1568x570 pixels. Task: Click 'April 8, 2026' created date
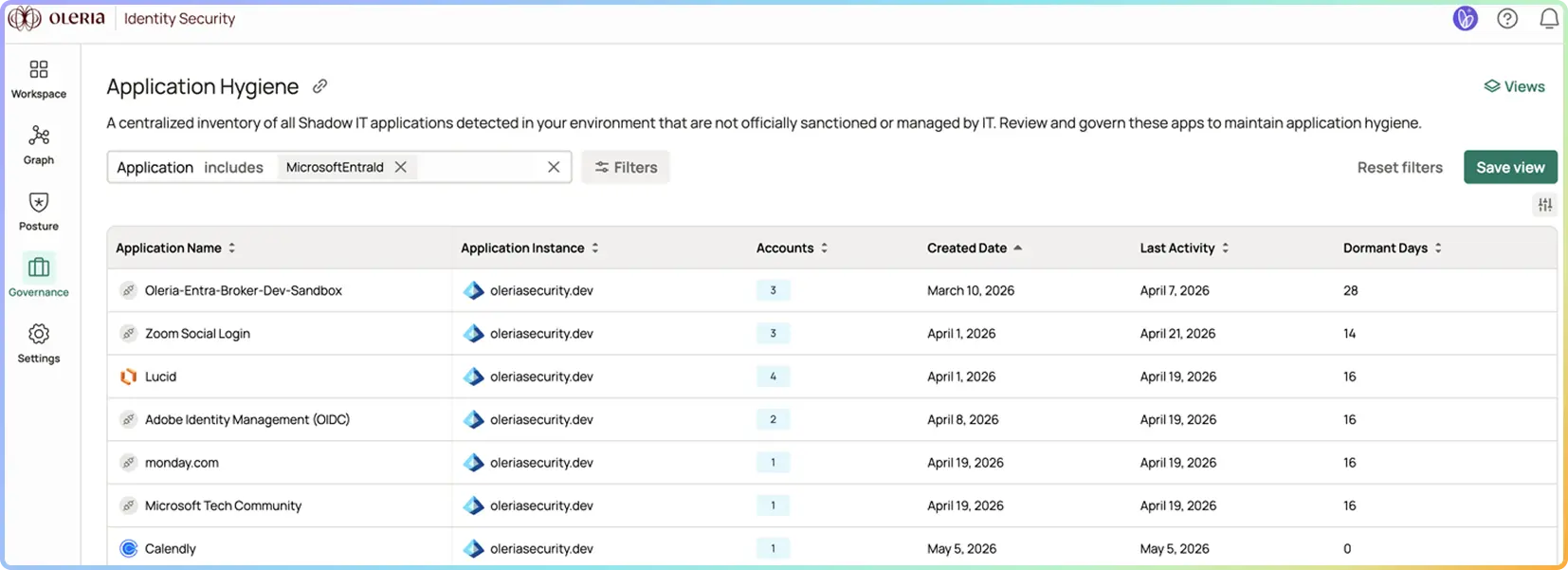(962, 419)
